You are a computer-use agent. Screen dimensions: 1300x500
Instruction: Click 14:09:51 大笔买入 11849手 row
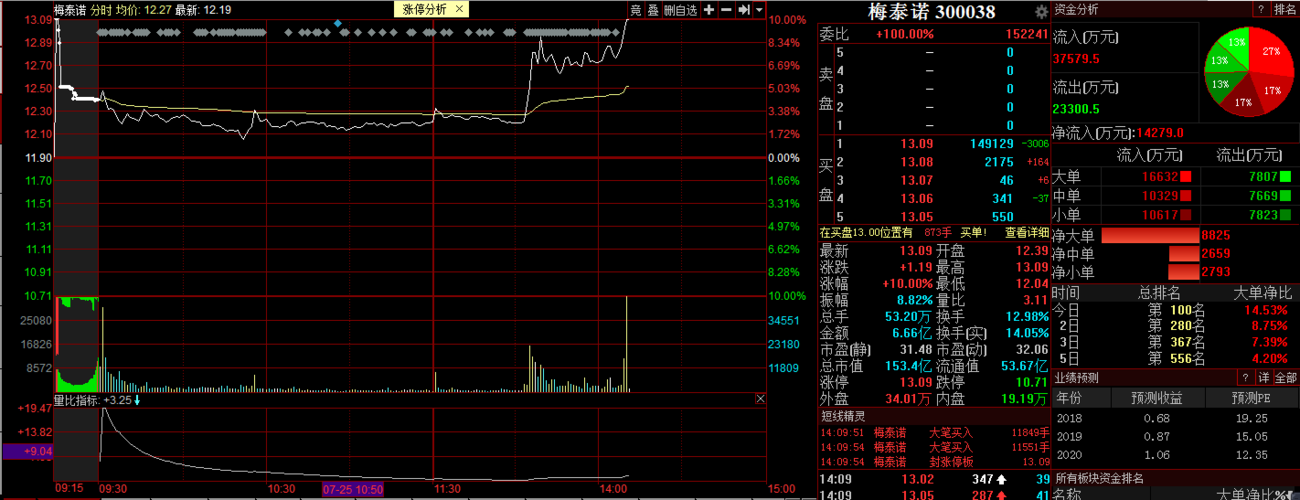(934, 433)
